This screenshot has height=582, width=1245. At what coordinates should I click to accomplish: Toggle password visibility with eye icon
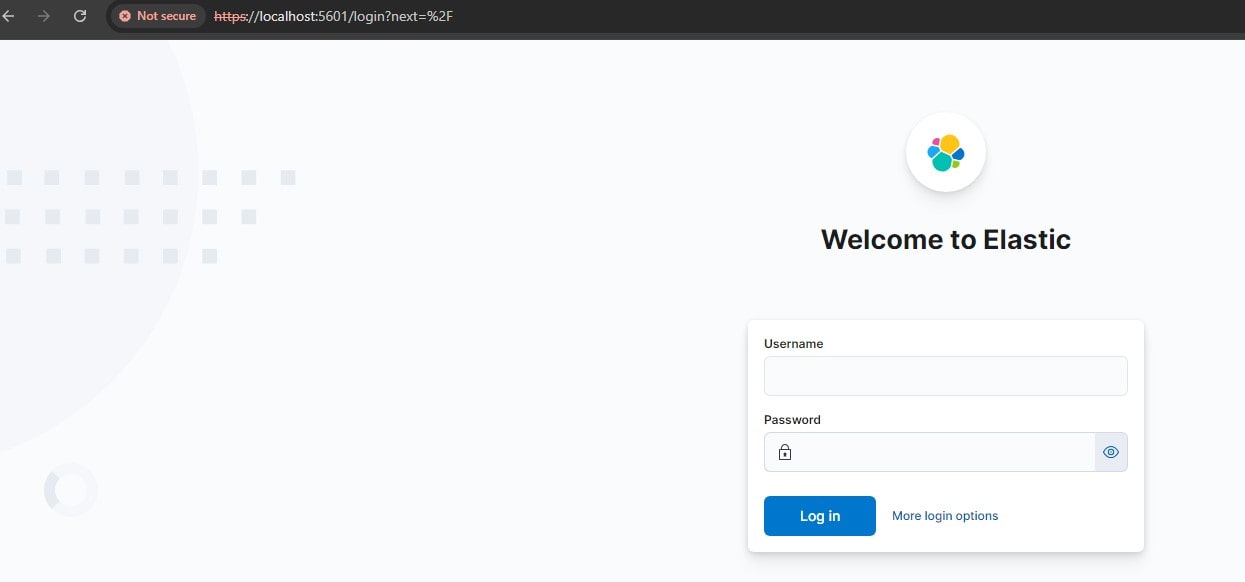coord(1111,452)
